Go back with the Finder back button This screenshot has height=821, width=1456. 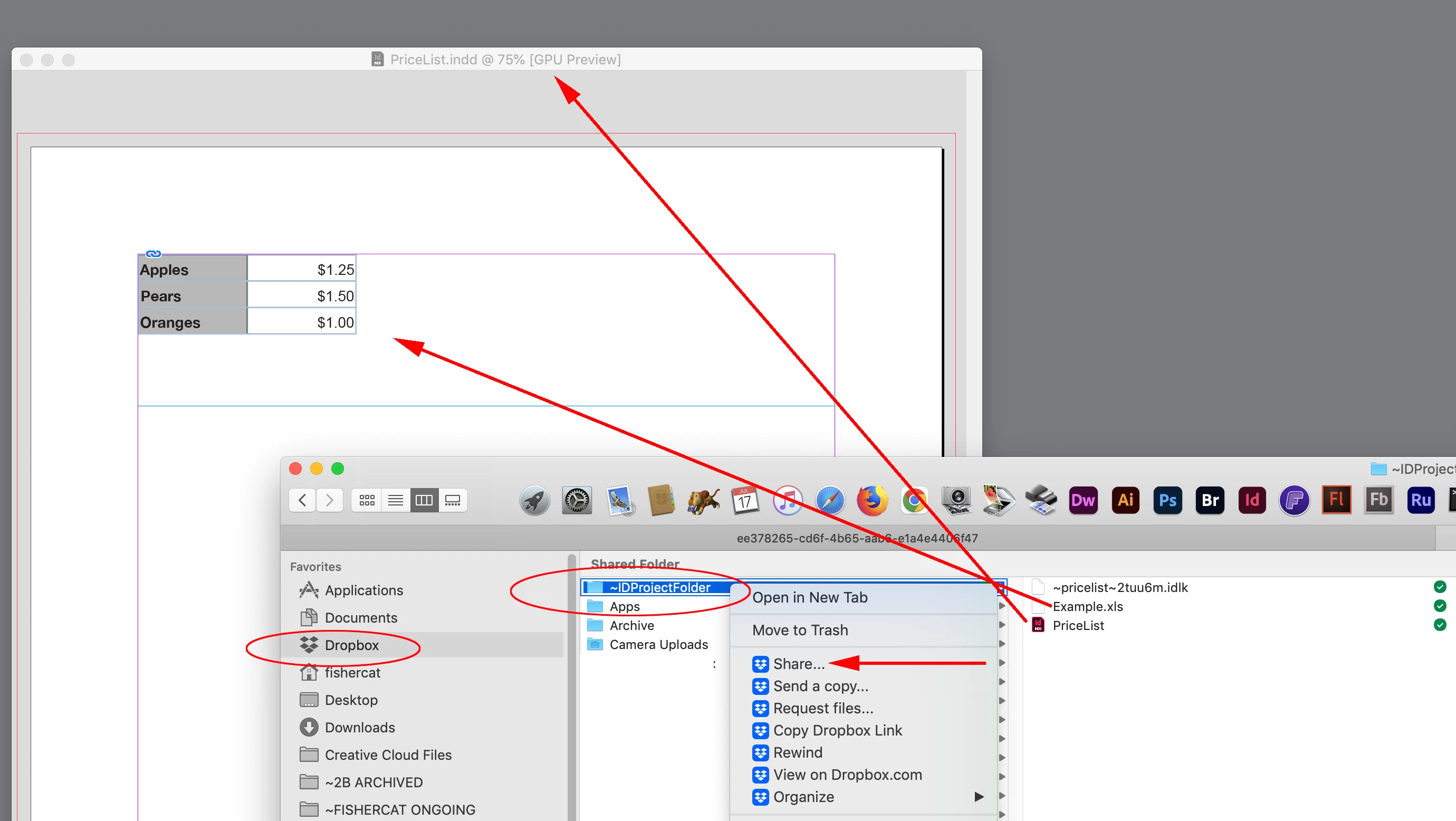coord(302,500)
